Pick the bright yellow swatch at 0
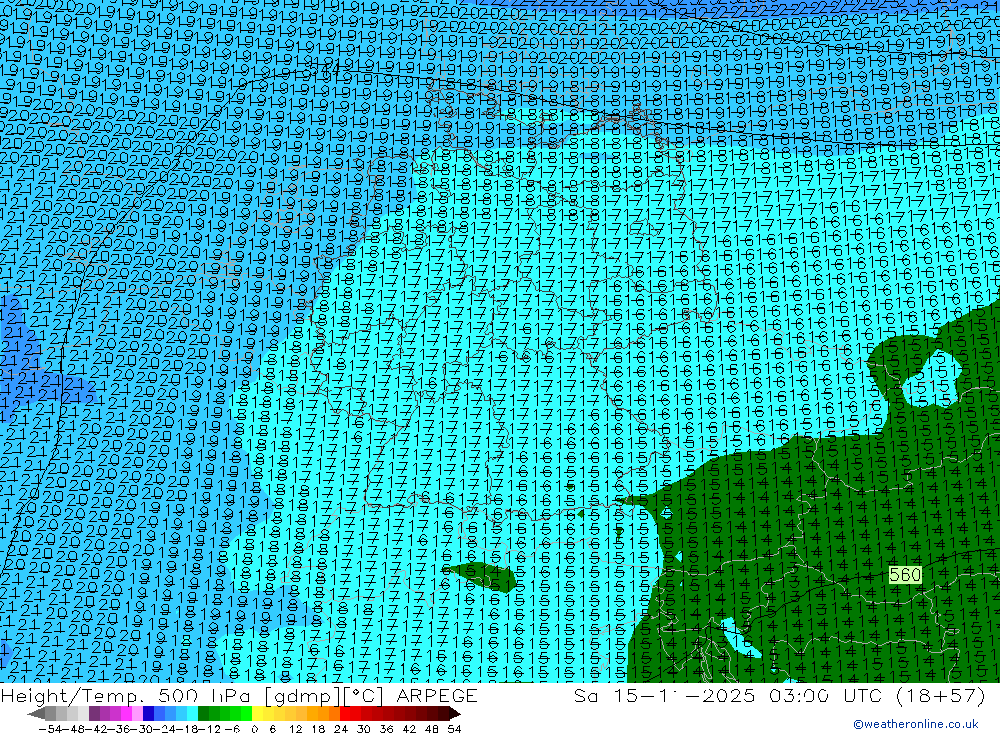 258,713
